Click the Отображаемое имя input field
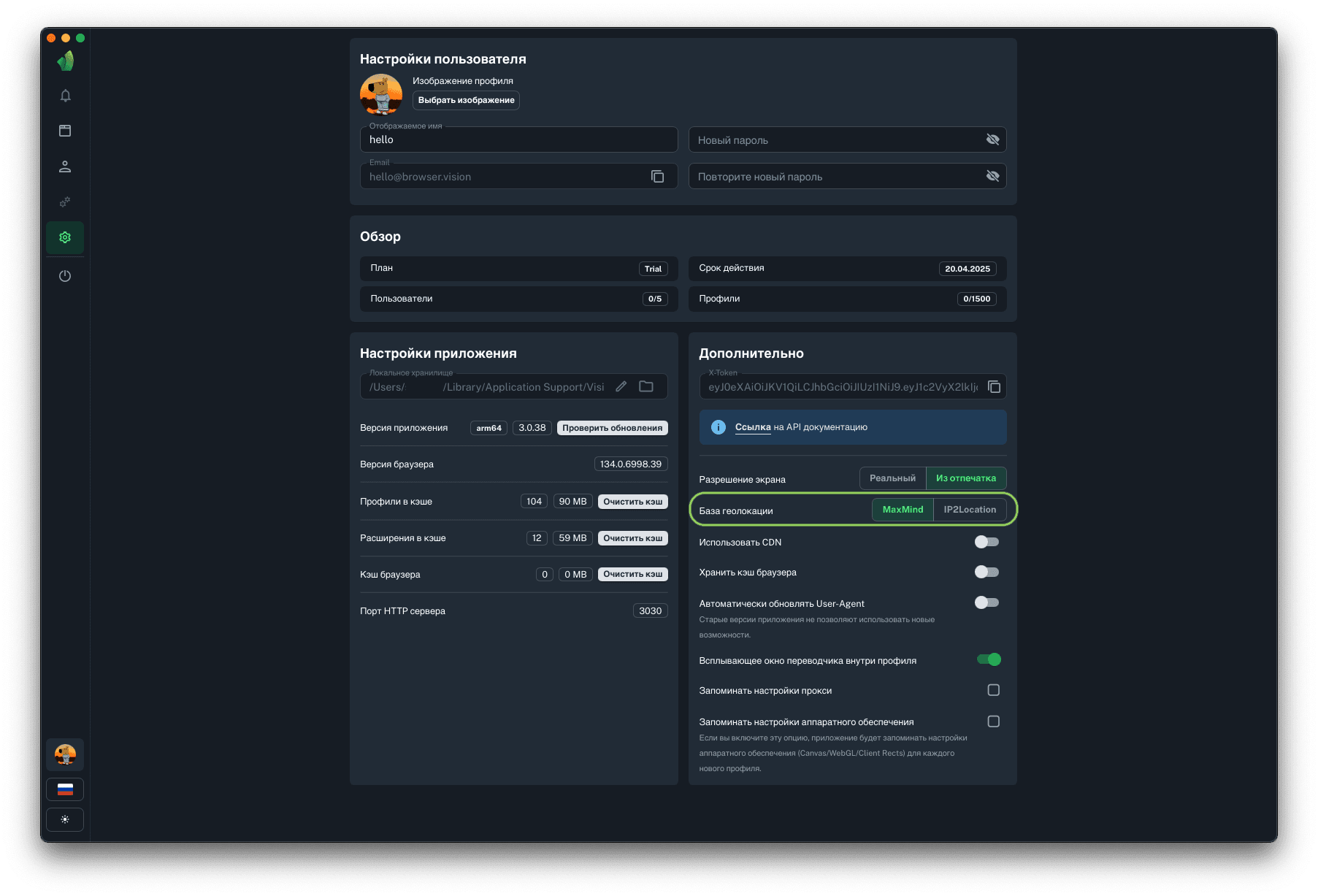The height and width of the screenshot is (896, 1318). tap(518, 139)
